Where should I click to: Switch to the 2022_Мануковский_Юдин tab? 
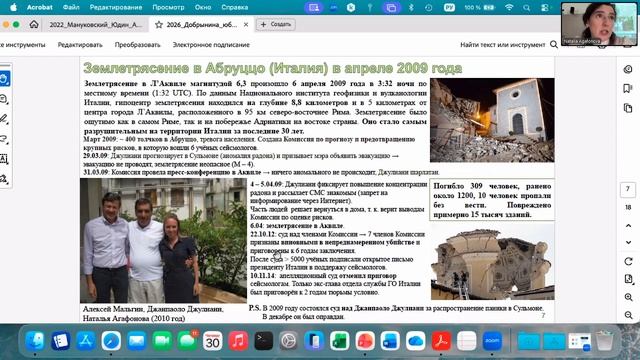pyautogui.click(x=96, y=24)
